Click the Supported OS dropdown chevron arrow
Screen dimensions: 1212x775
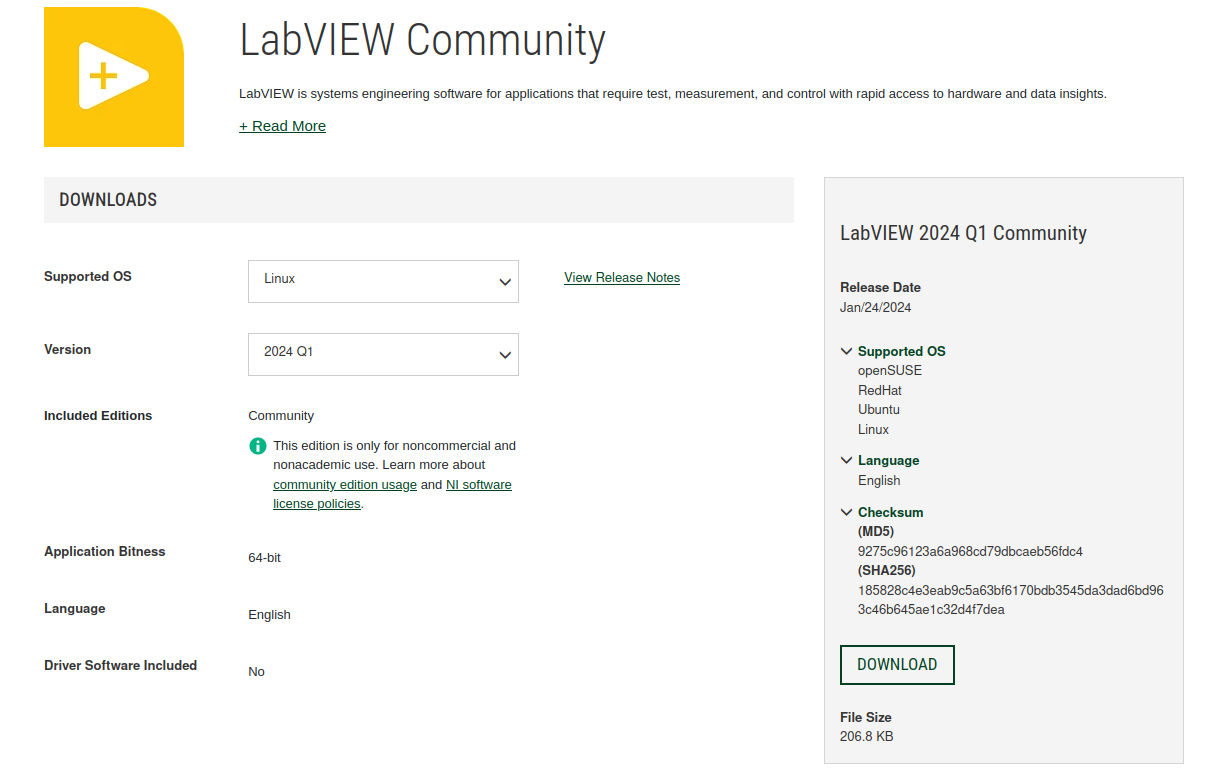click(x=505, y=282)
